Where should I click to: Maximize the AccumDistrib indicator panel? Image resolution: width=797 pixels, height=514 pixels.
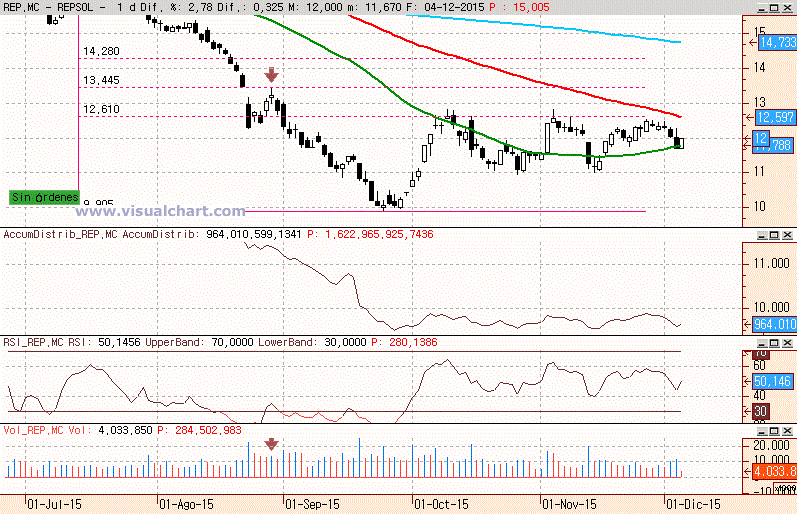(x=774, y=235)
